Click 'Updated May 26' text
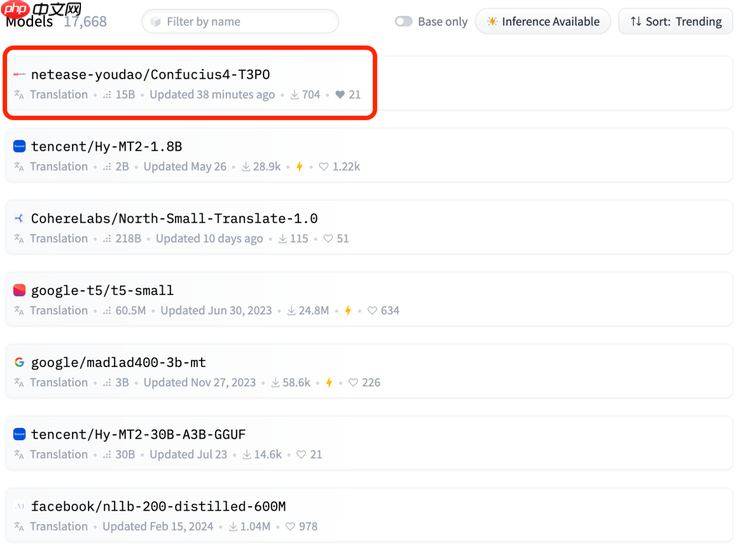 (x=185, y=166)
